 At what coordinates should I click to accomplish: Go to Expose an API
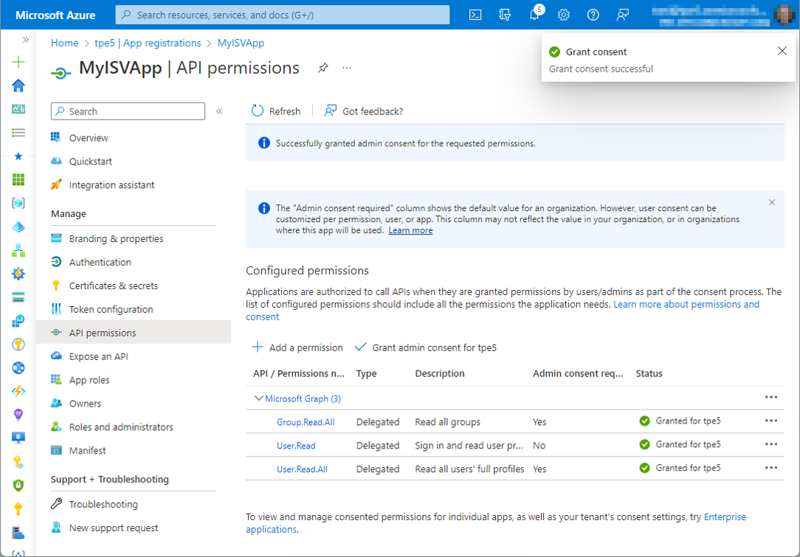(98, 357)
